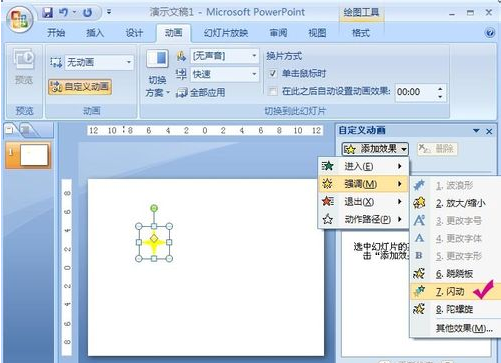The width and height of the screenshot is (501, 363).
Task: Switch to the 视图 ribbon tab
Action: pos(317,33)
